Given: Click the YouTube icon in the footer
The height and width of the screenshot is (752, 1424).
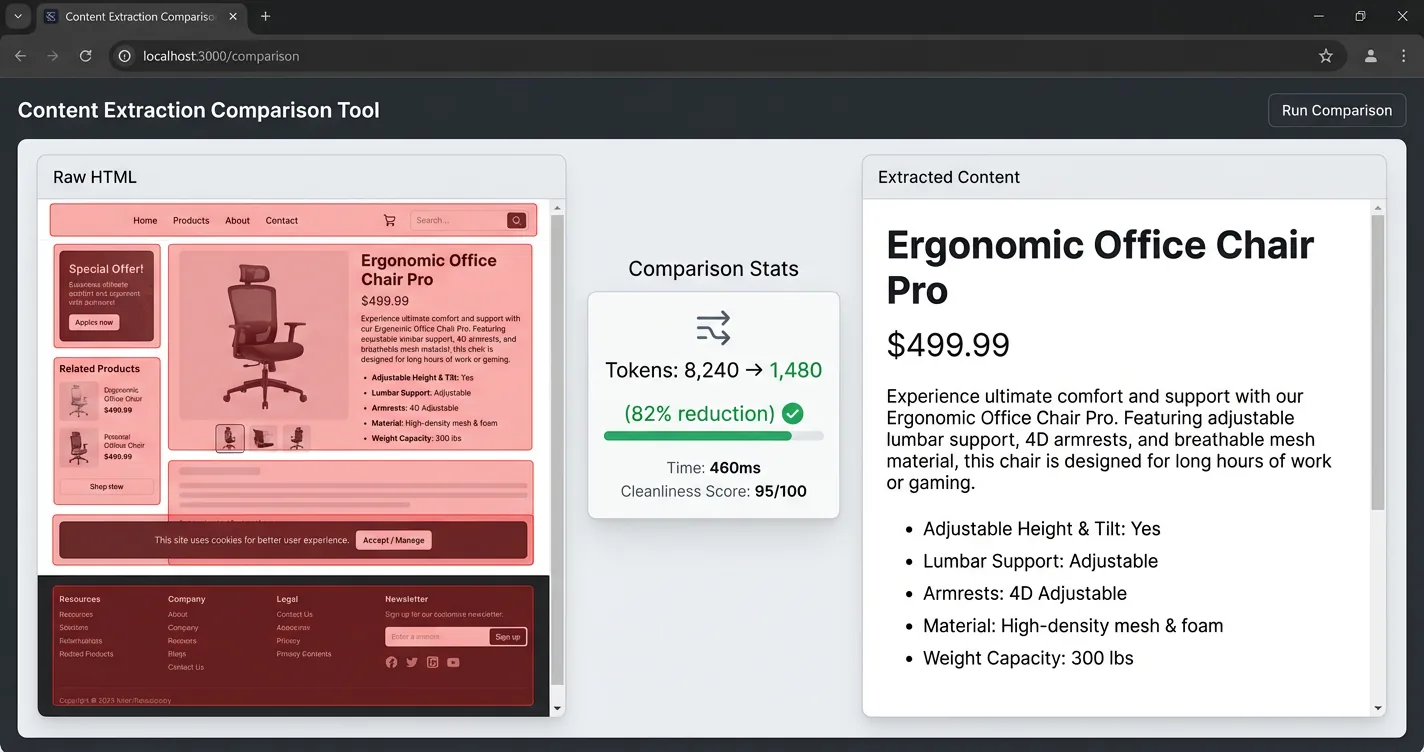Looking at the screenshot, I should click(453, 662).
